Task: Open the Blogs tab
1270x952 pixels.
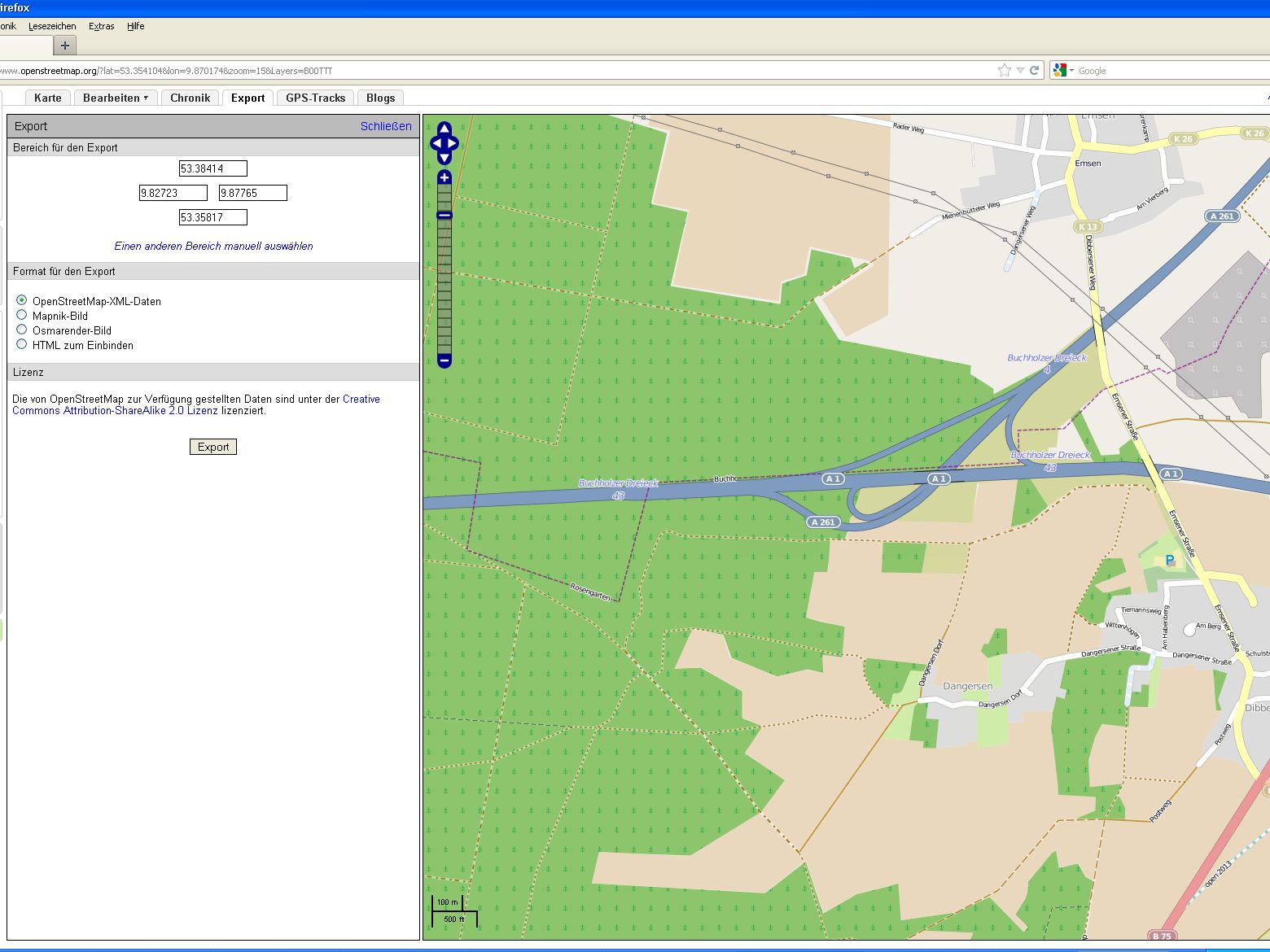Action: pyautogui.click(x=380, y=98)
